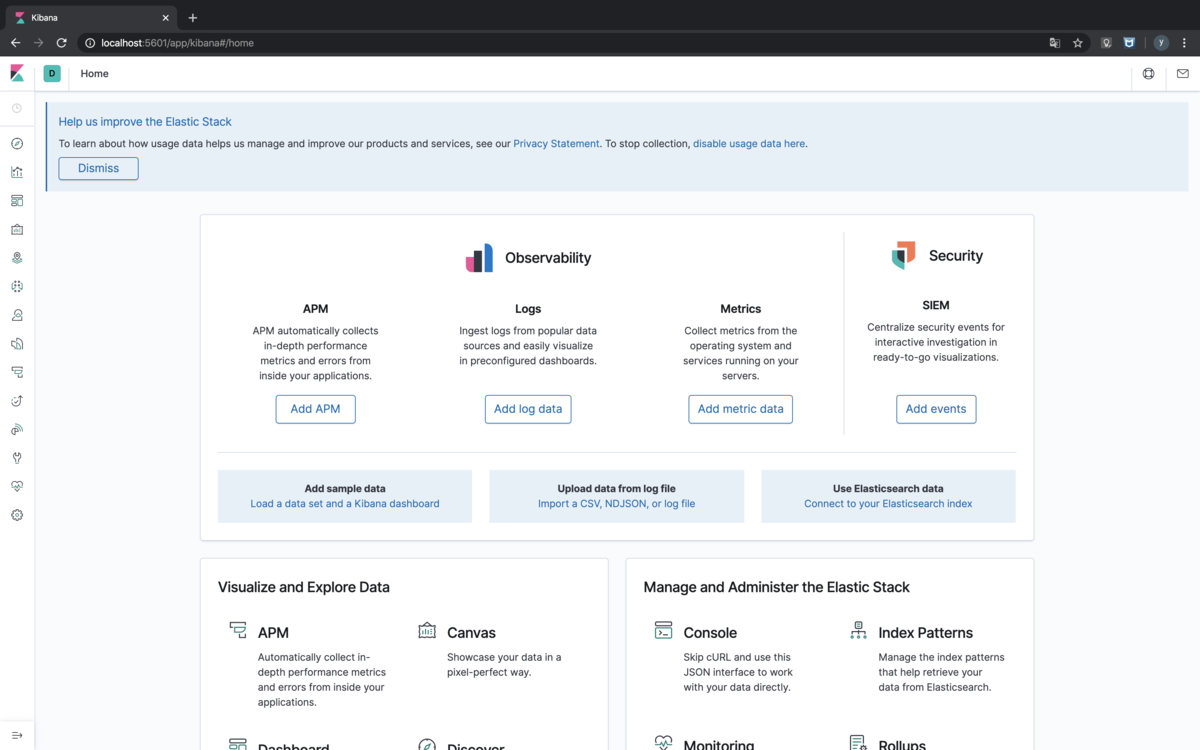
Task: Open Canvas title in Visualize and Explore Data
Action: (471, 633)
